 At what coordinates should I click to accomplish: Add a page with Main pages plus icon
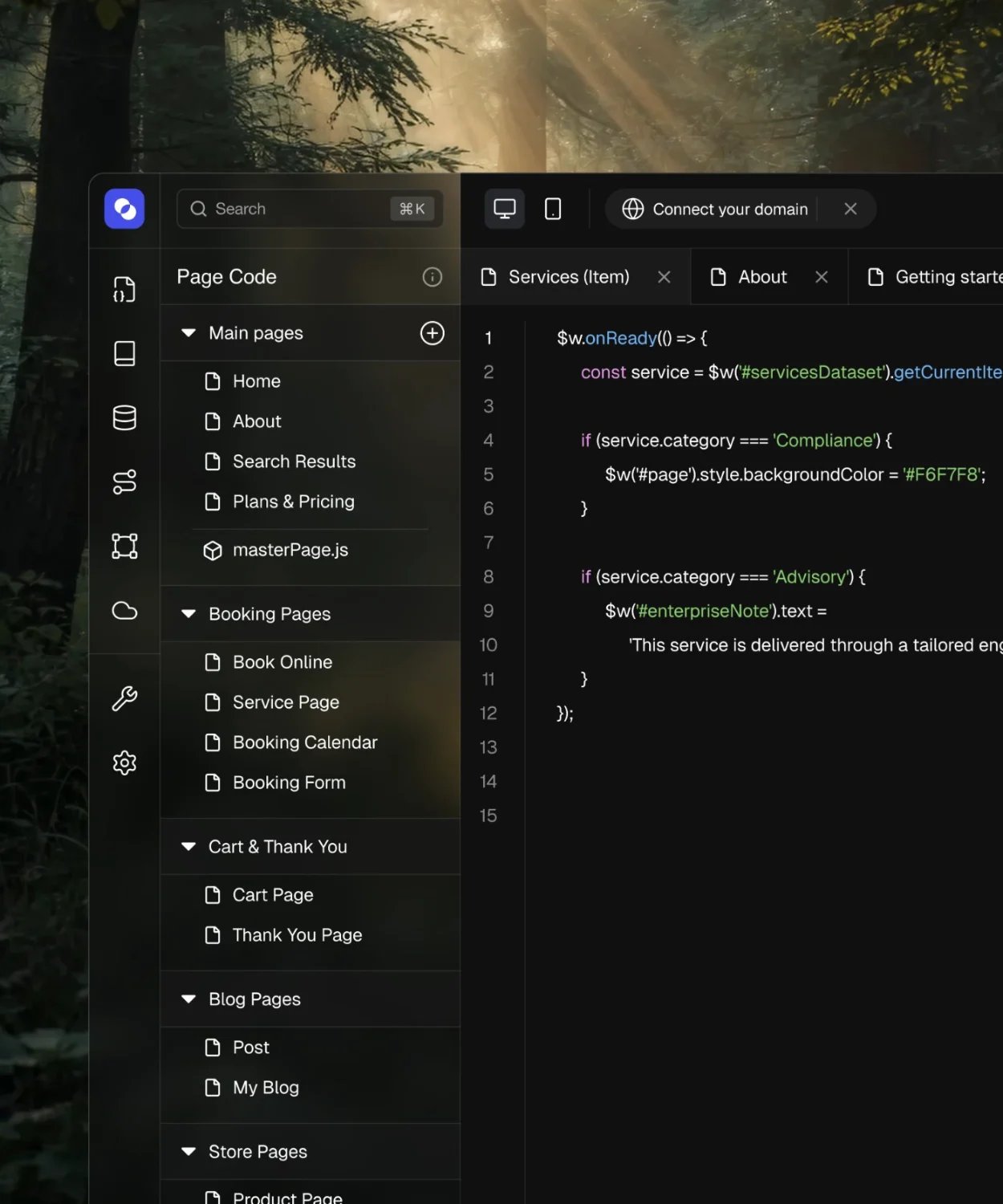click(432, 333)
